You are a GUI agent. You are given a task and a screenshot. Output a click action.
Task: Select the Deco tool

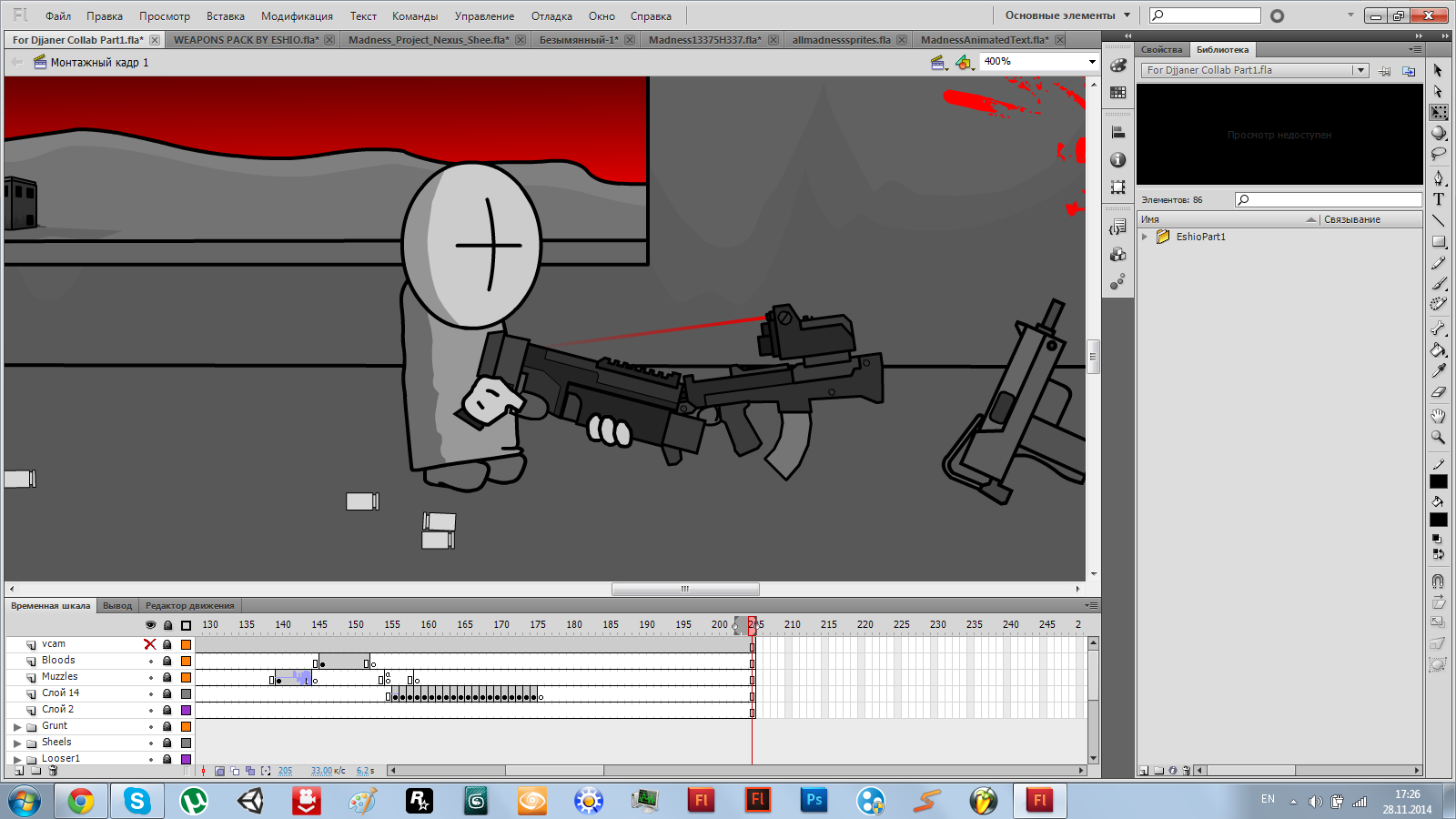pos(1438,305)
